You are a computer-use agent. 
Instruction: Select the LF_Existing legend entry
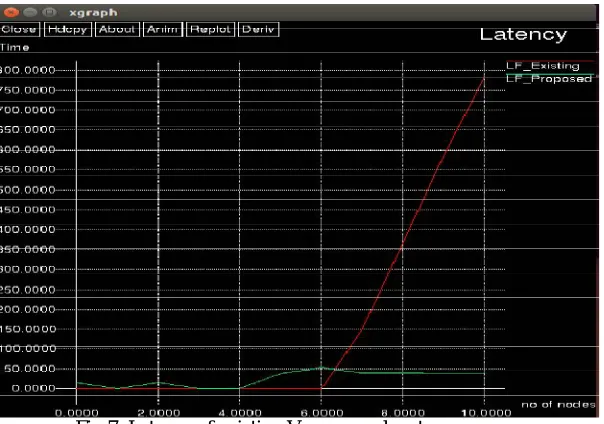click(x=543, y=66)
